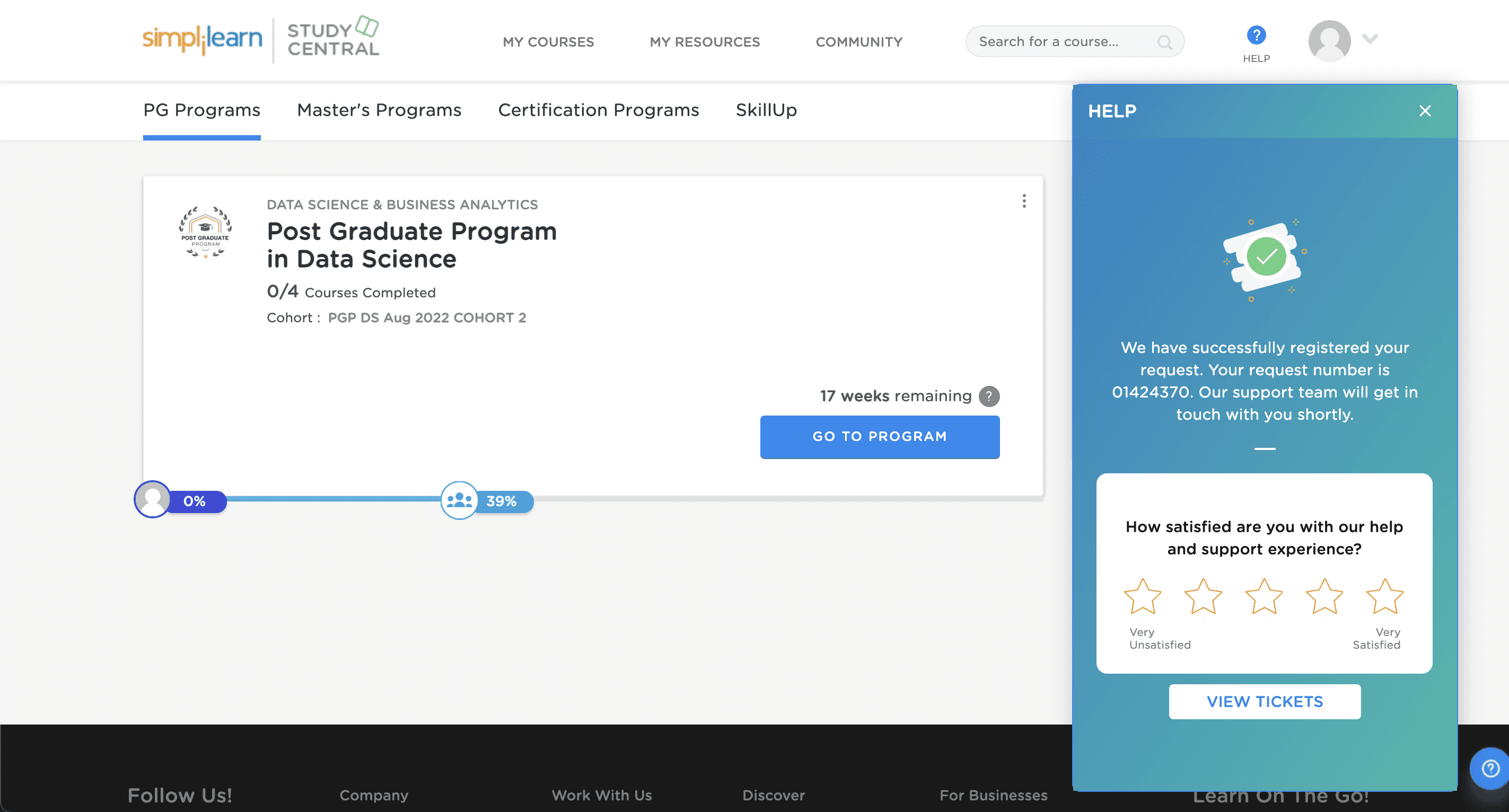
Task: Click the three-dot menu on program card
Action: [x=1024, y=201]
